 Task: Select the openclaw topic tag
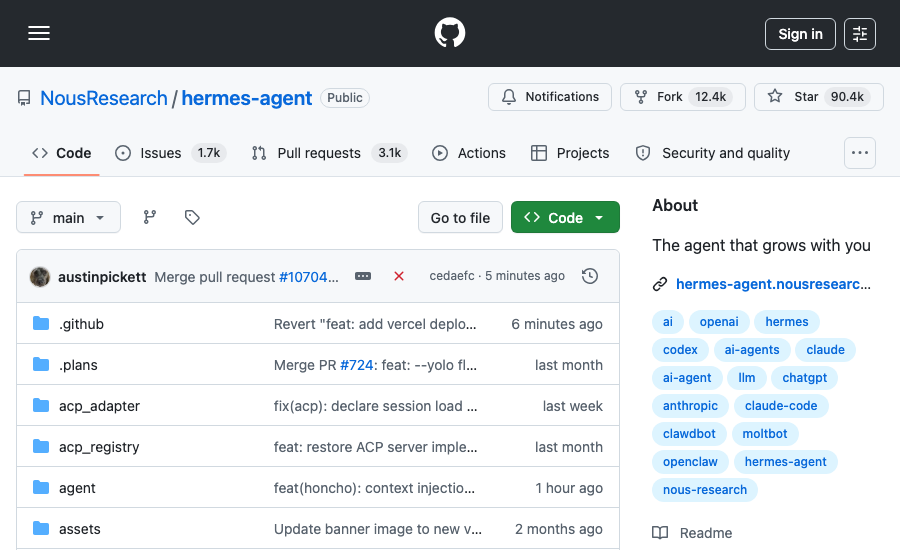[690, 462]
